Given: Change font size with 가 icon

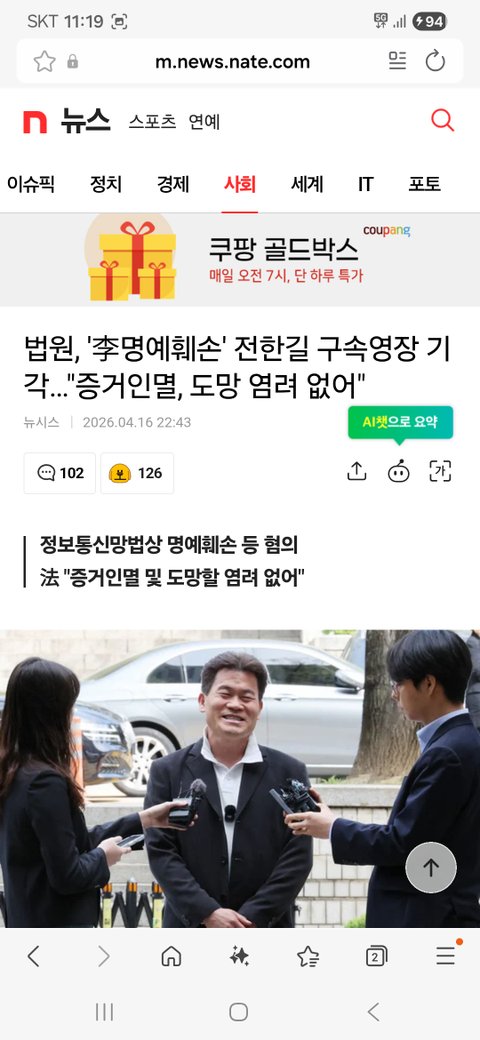Looking at the screenshot, I should tap(440, 472).
